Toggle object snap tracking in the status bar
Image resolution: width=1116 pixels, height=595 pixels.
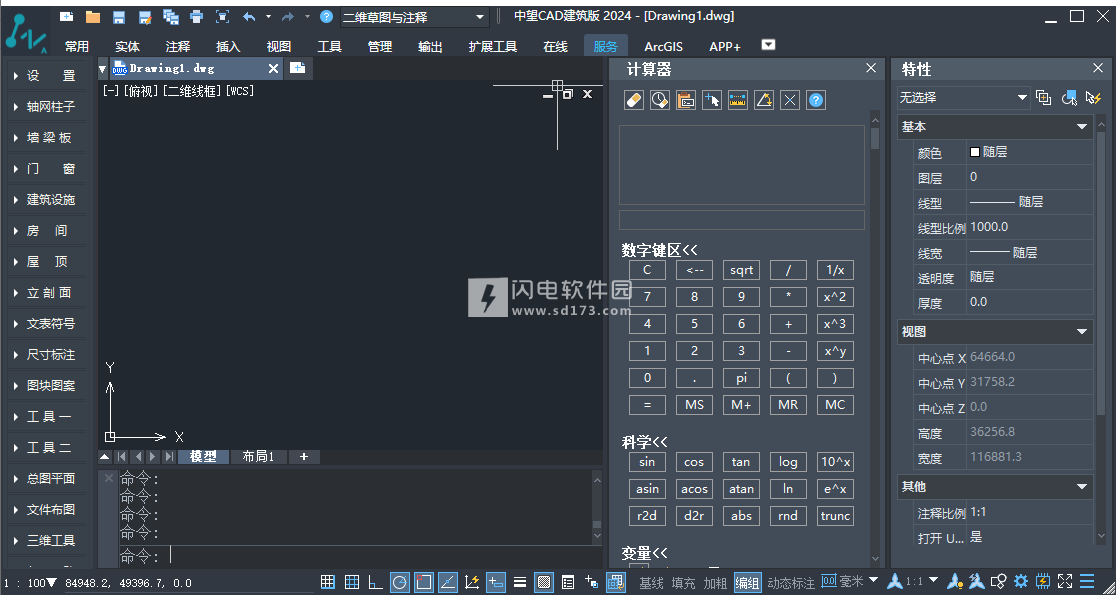(x=448, y=582)
